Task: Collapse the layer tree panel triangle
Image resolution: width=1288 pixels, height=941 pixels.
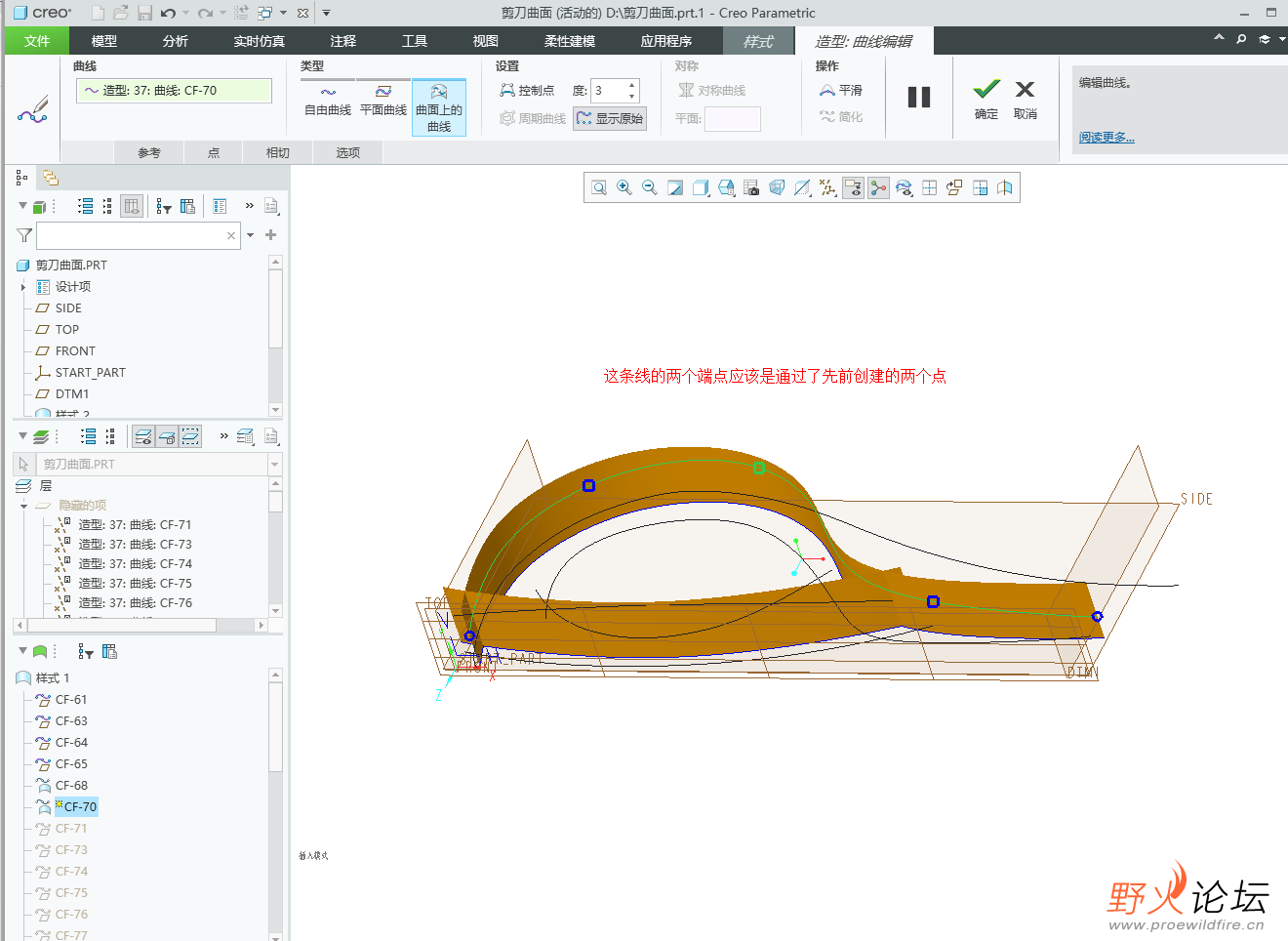Action: (x=22, y=436)
